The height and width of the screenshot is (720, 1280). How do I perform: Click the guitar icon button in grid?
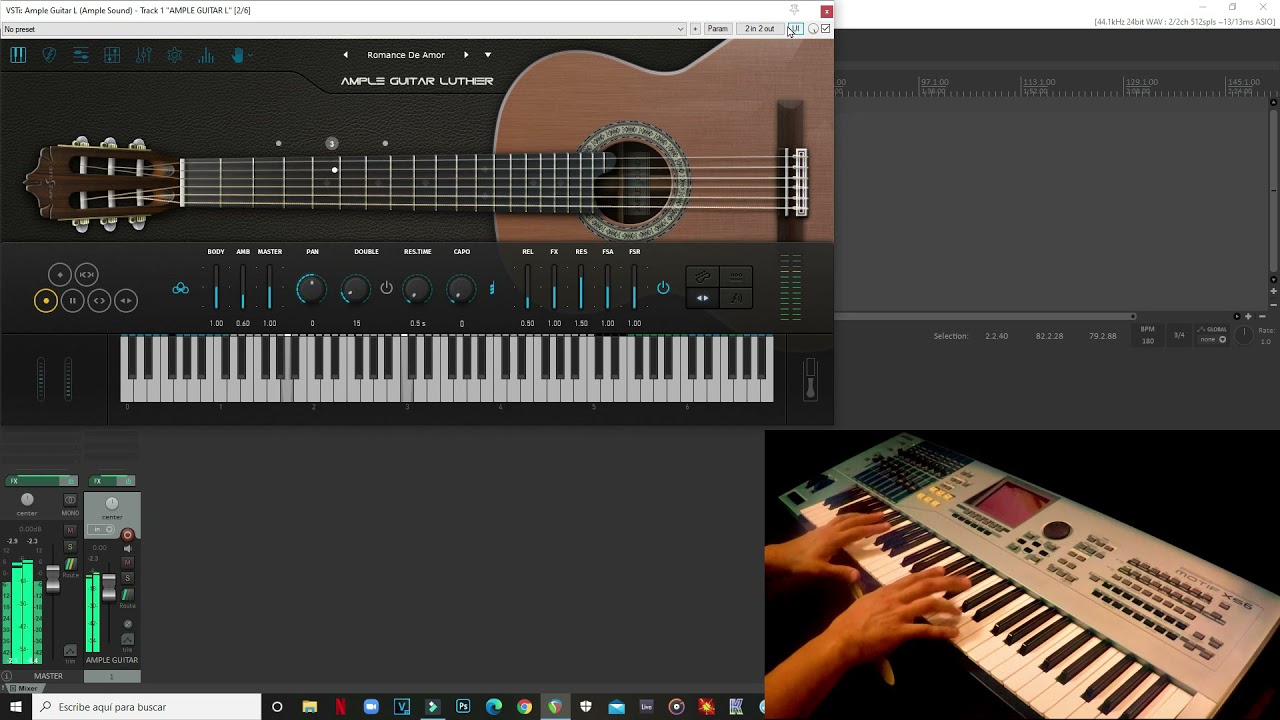click(x=702, y=277)
